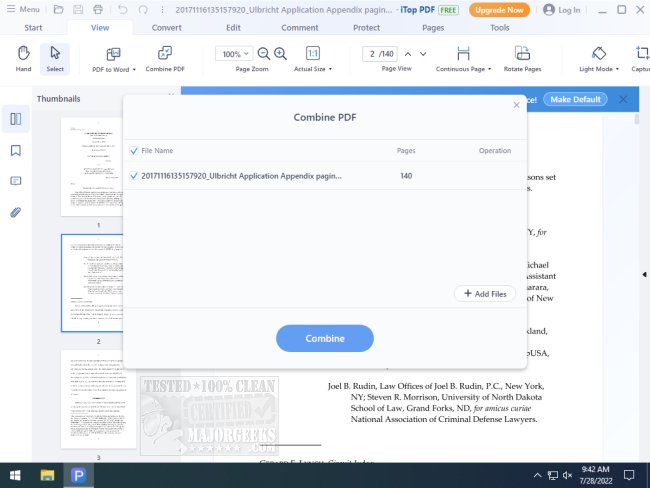Click the muted volume tray icon

[568, 475]
